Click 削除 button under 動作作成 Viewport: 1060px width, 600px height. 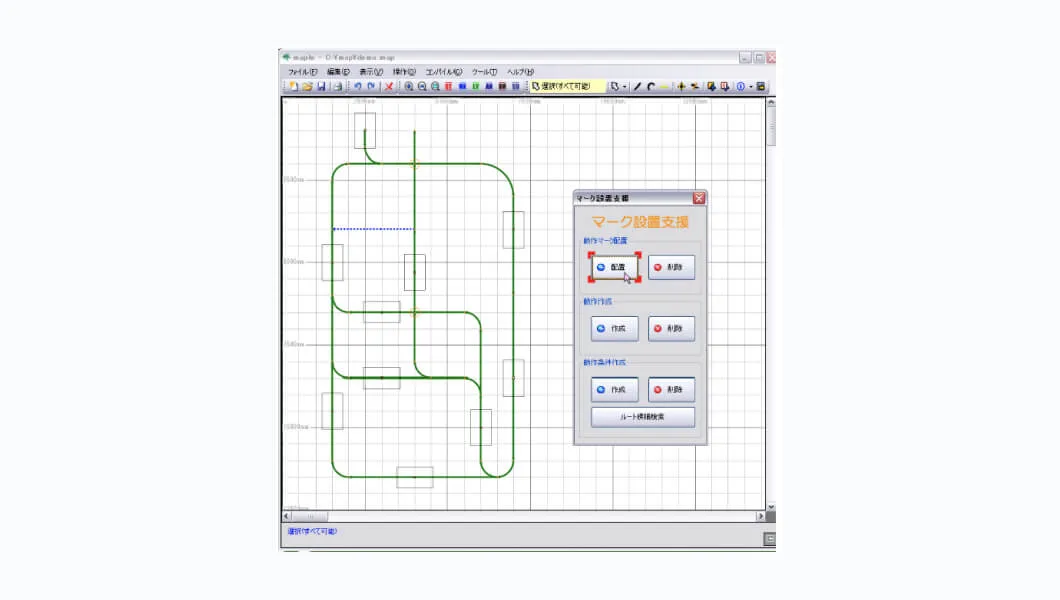(671, 328)
